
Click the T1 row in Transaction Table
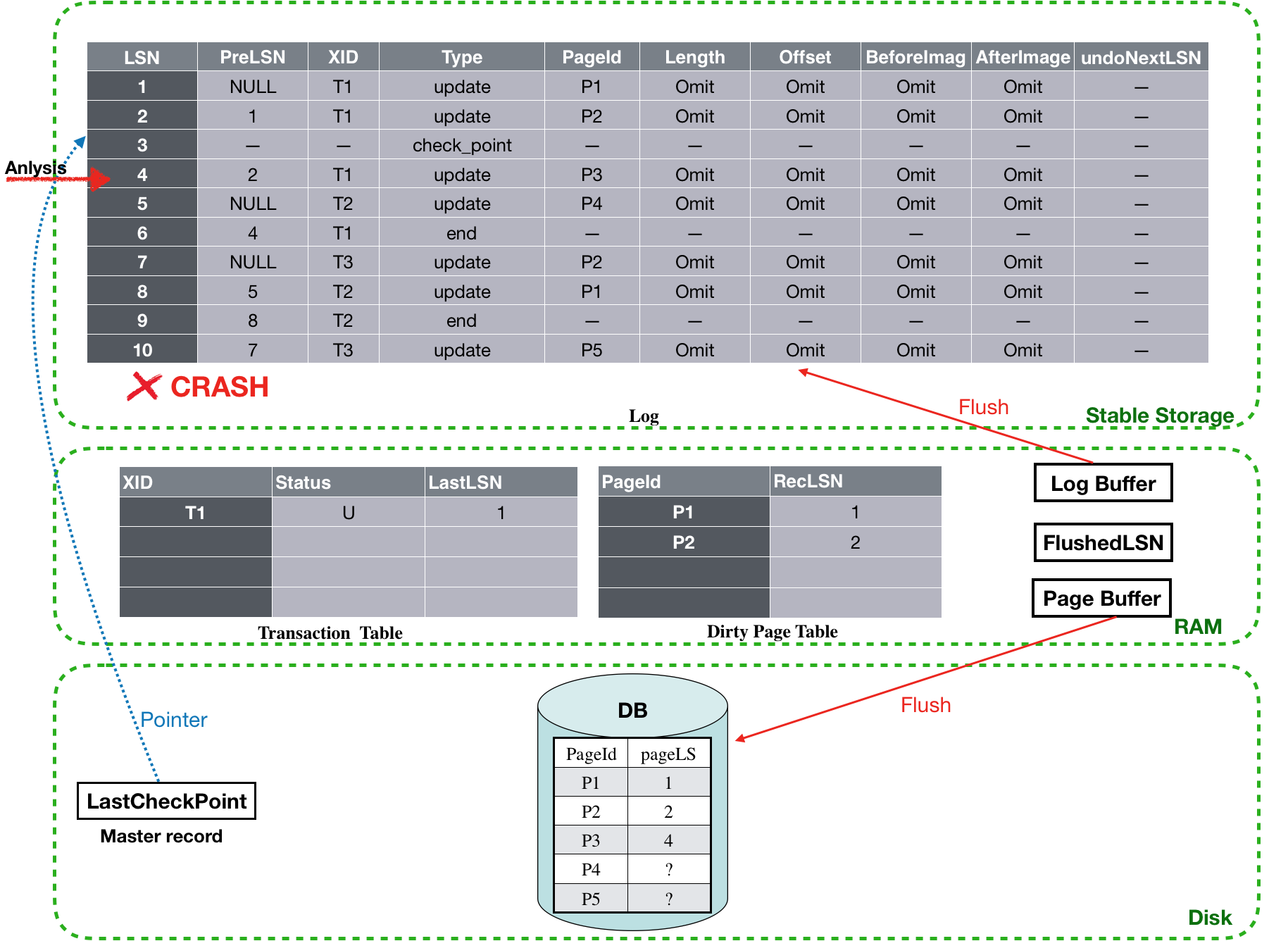coord(349,512)
